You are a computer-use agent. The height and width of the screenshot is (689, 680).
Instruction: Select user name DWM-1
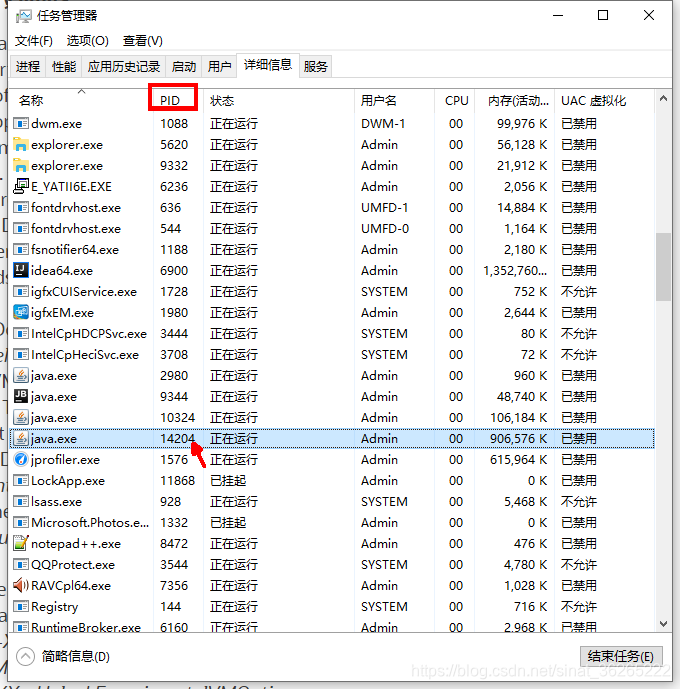click(383, 123)
